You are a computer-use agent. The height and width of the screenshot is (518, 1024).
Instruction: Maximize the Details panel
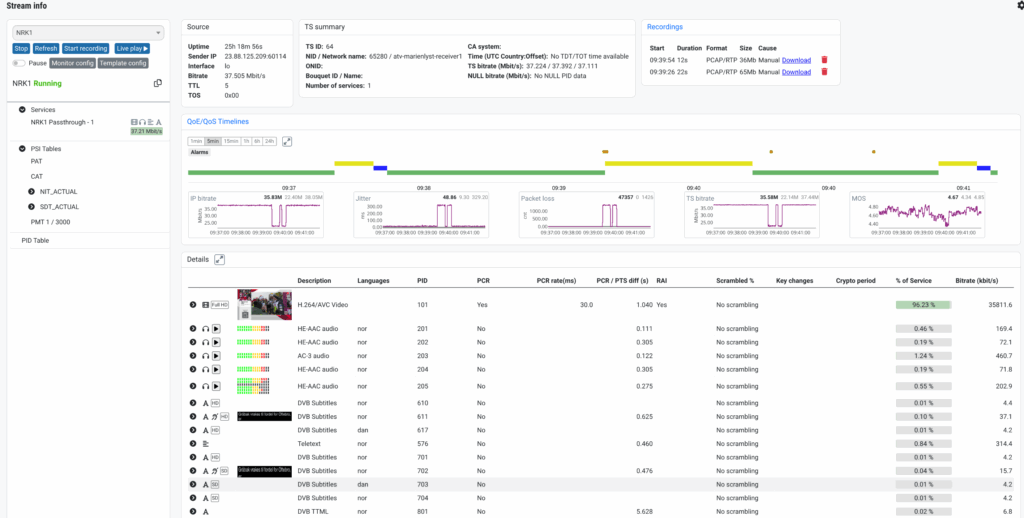[x=220, y=259]
